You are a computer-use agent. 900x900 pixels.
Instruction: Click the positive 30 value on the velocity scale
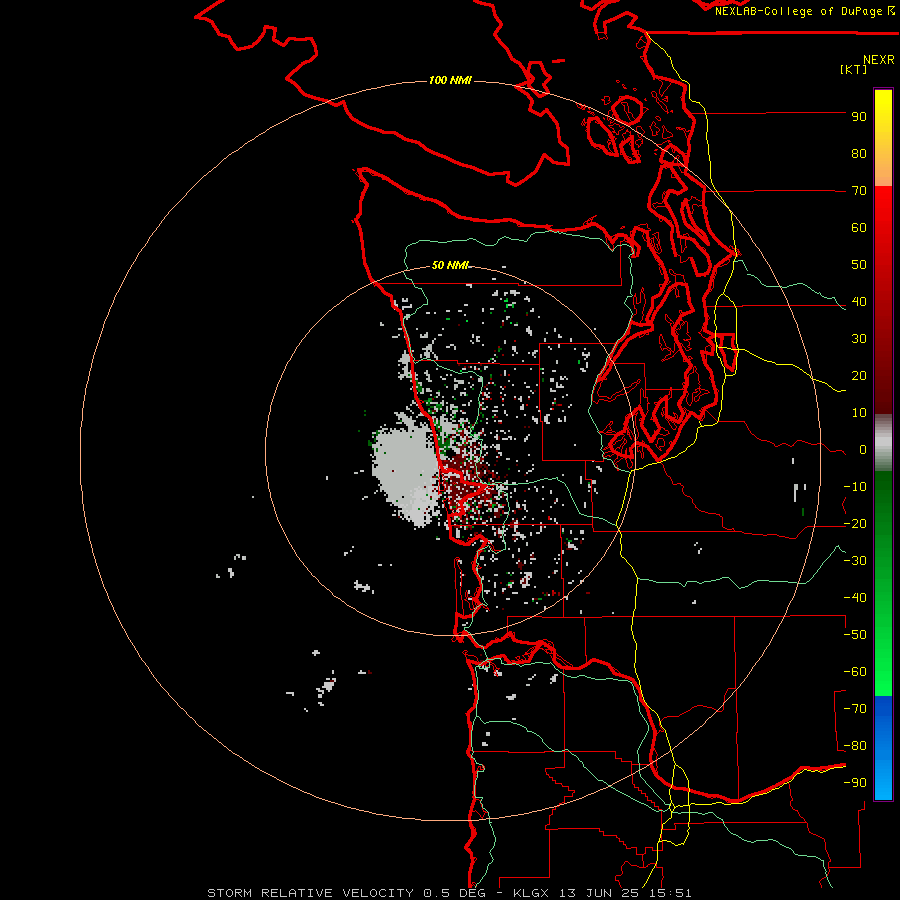pyautogui.click(x=859, y=339)
